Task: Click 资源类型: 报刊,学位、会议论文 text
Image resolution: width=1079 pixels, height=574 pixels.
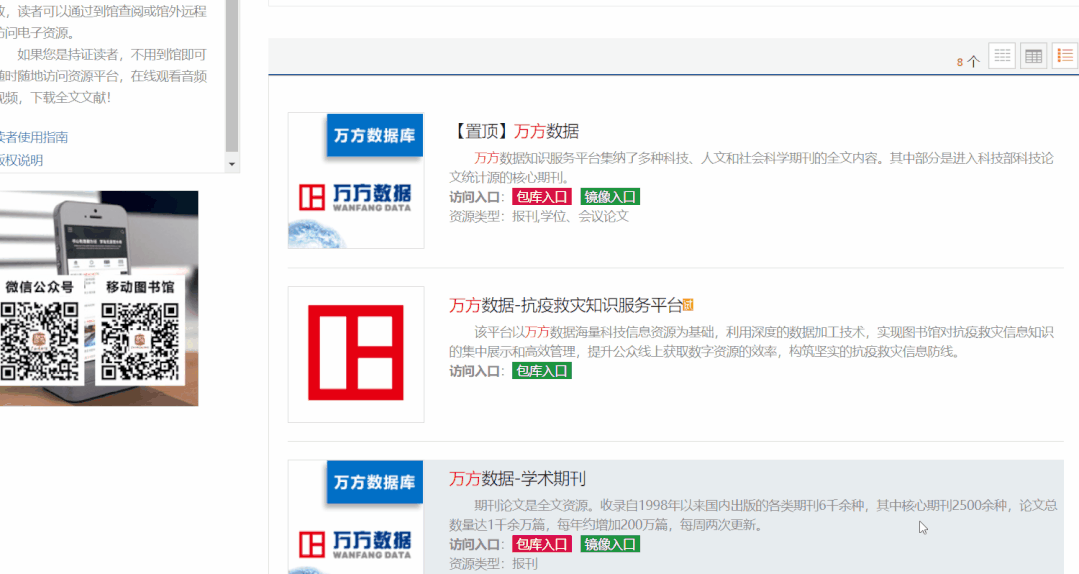Action: point(539,216)
